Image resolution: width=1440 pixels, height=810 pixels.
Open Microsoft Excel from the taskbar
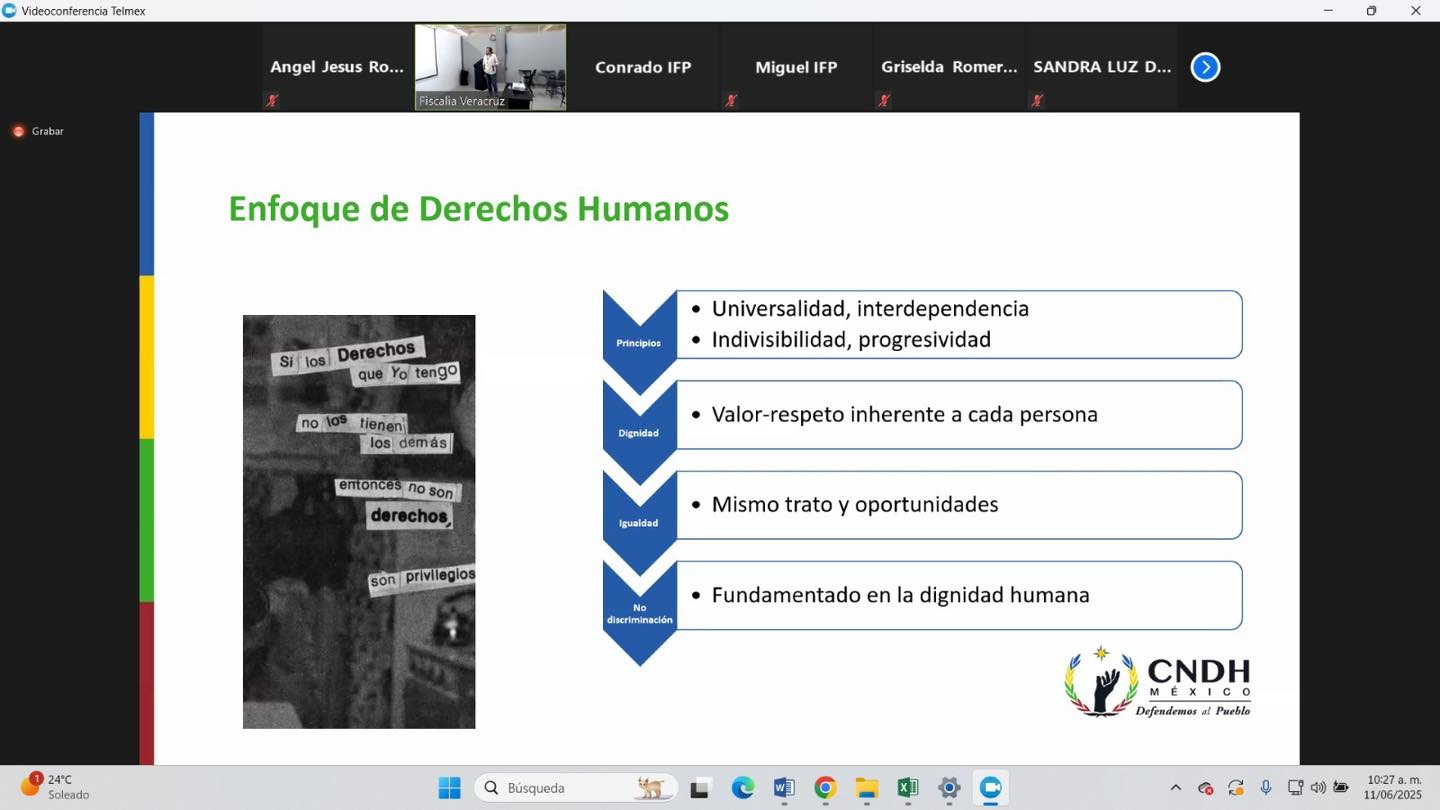click(908, 788)
